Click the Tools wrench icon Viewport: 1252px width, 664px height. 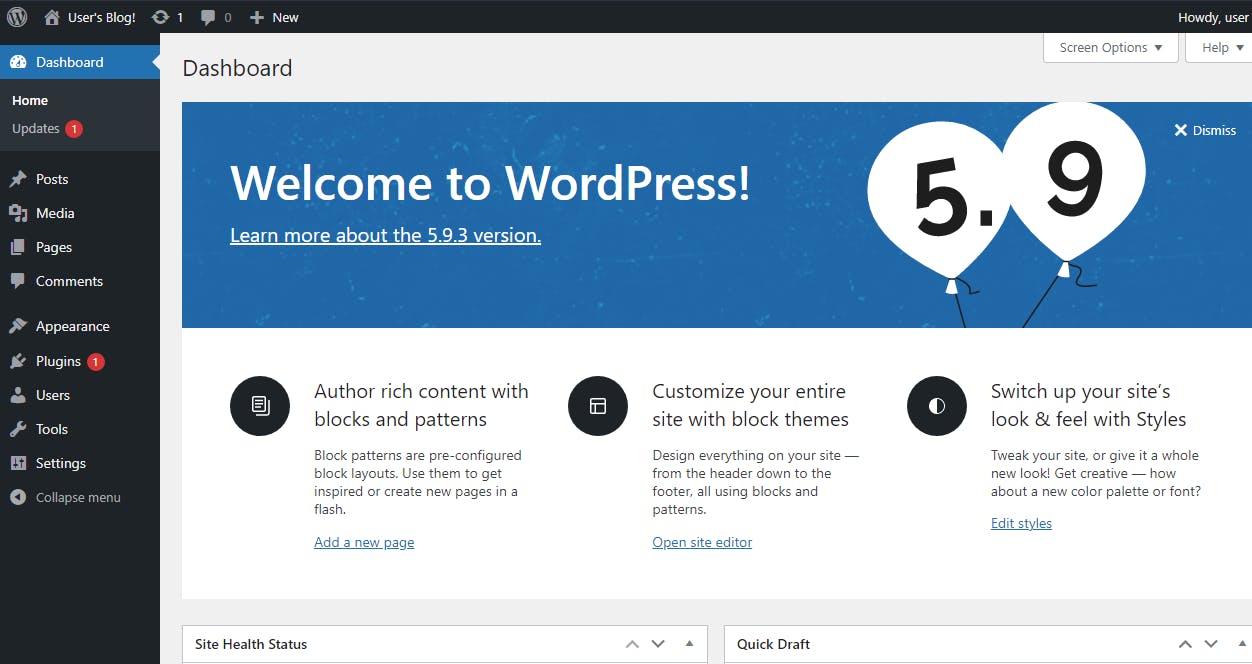click(x=18, y=429)
